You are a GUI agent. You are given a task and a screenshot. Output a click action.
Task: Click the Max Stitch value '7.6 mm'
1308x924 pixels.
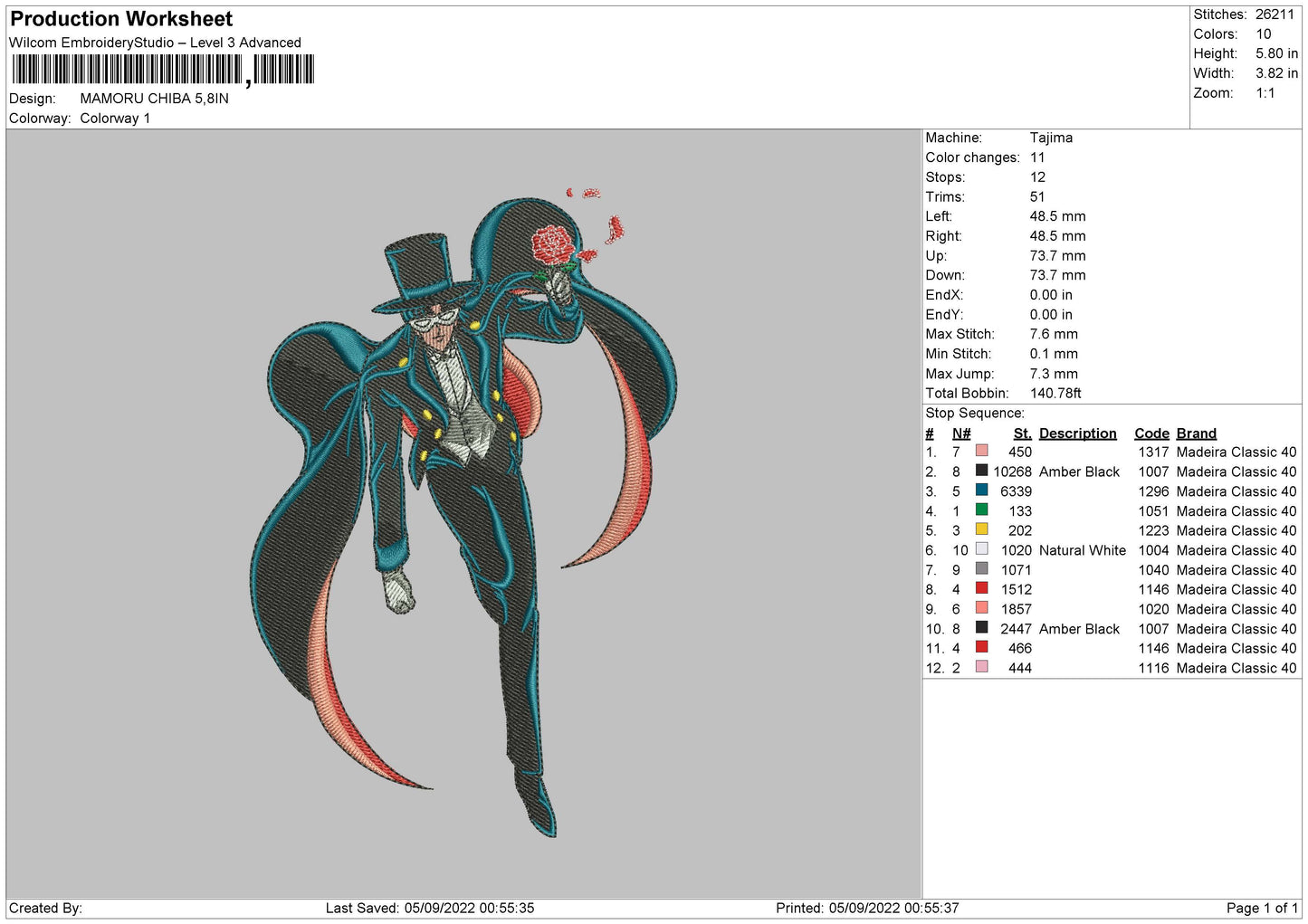click(x=1054, y=335)
